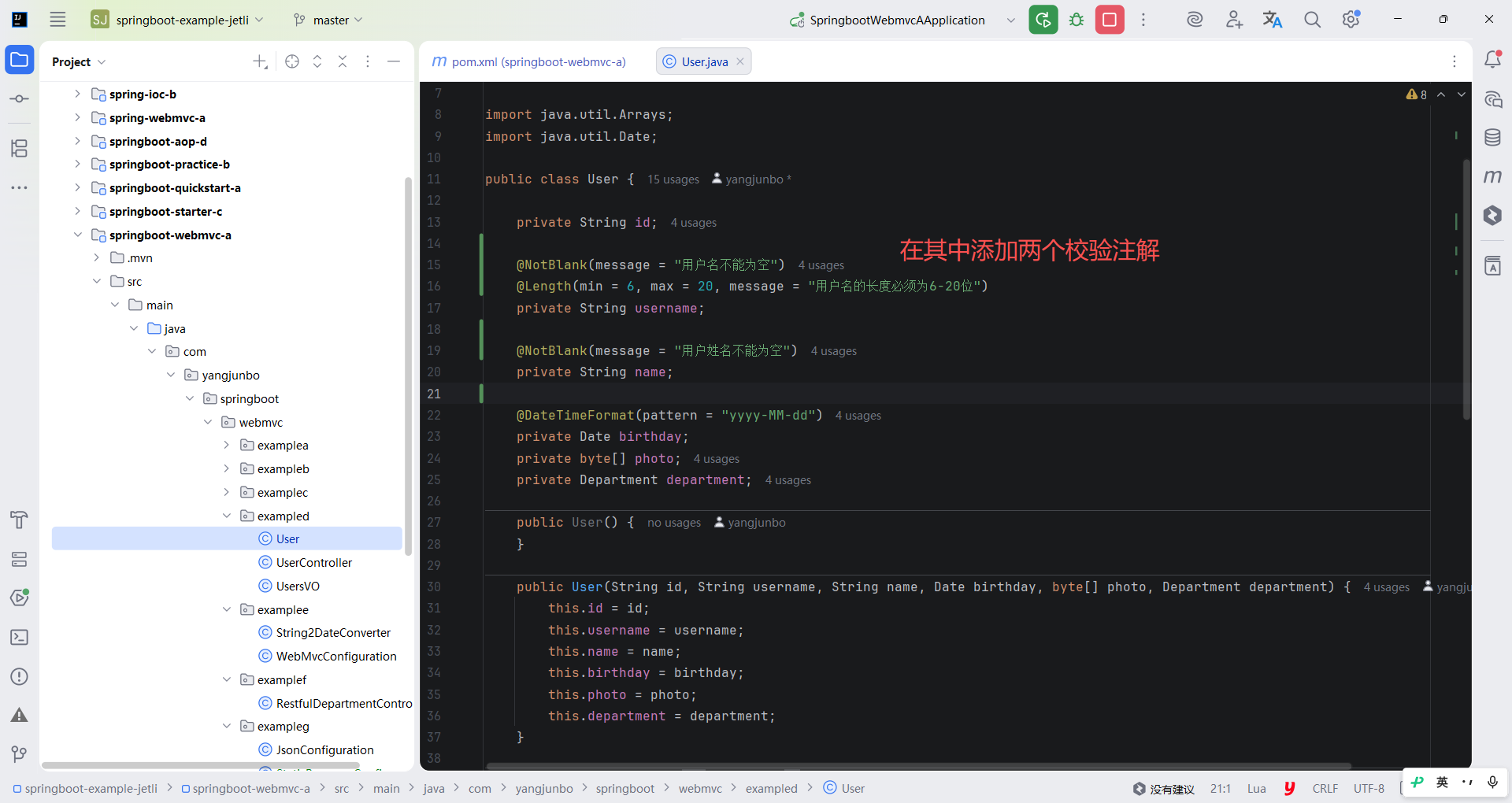Click 'webmvc' in breadcrumb bar
1512x803 pixels.
(x=700, y=788)
